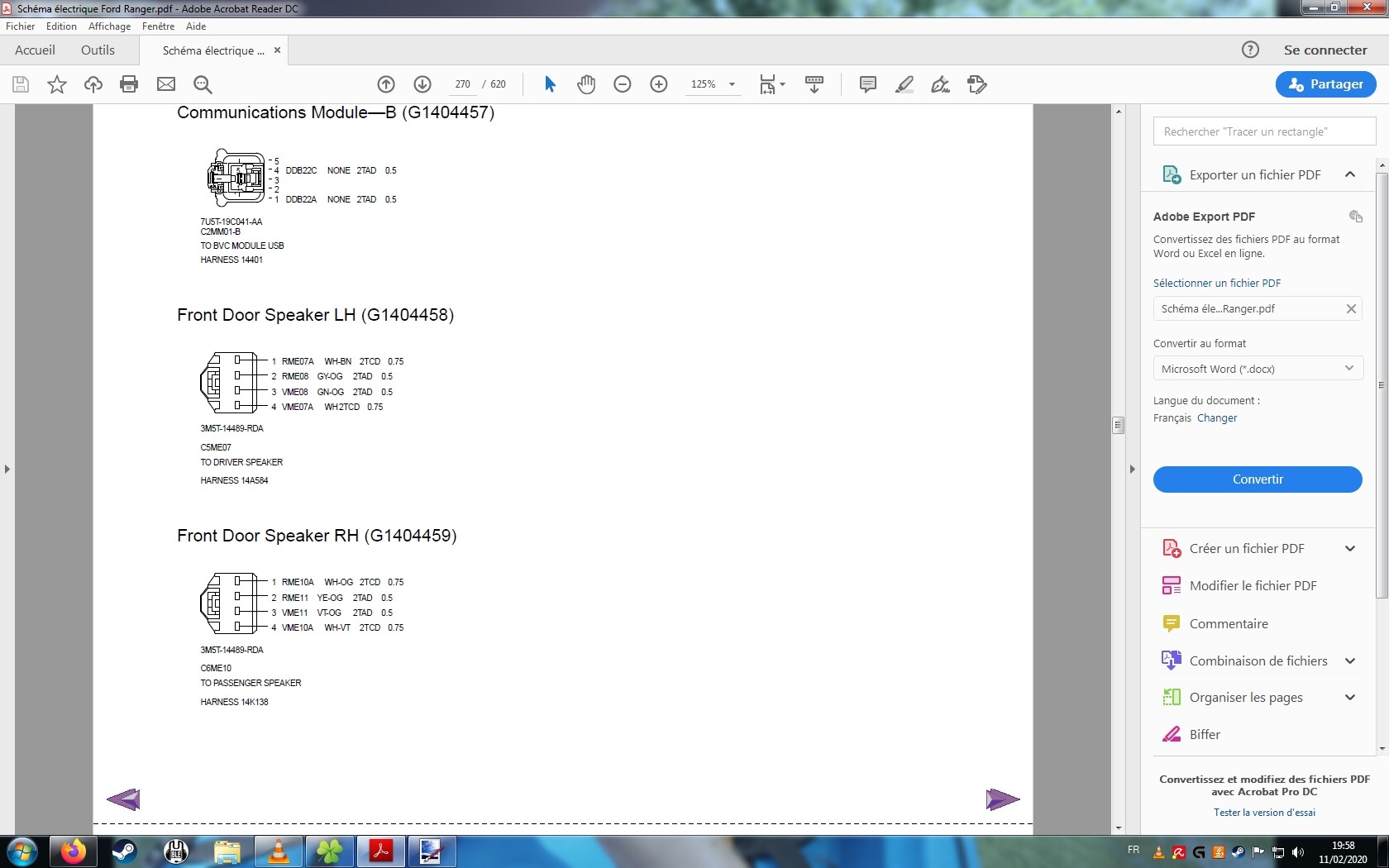This screenshot has width=1389, height=868.
Task: Click the Partager button
Action: click(x=1325, y=84)
